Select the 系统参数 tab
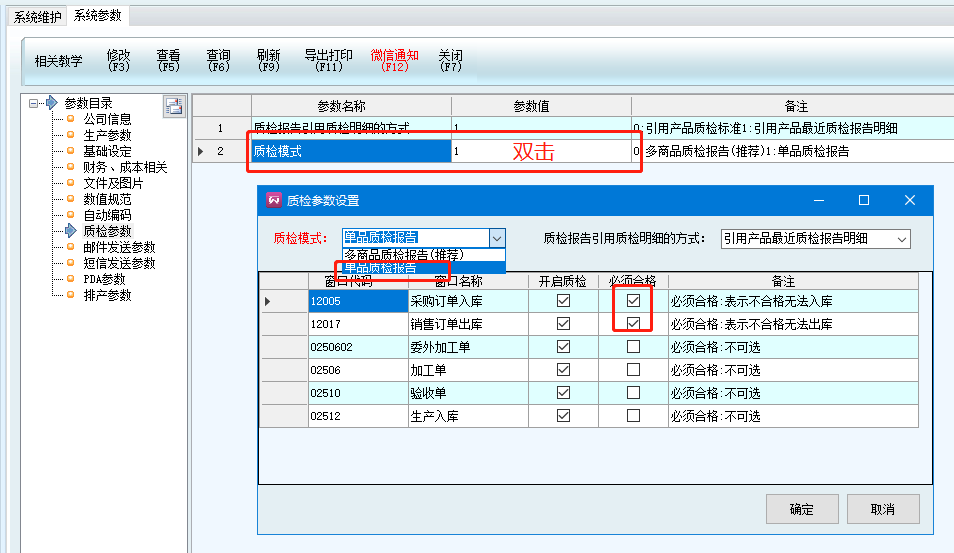The image size is (954, 553). pos(99,16)
